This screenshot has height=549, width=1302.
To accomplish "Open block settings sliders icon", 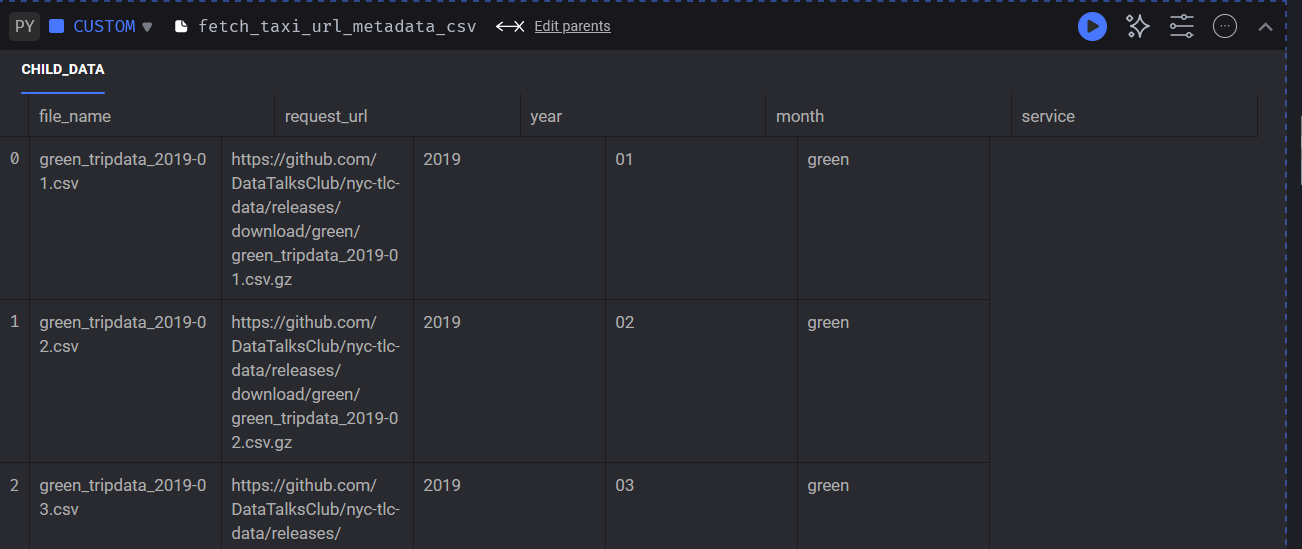I will tap(1182, 26).
